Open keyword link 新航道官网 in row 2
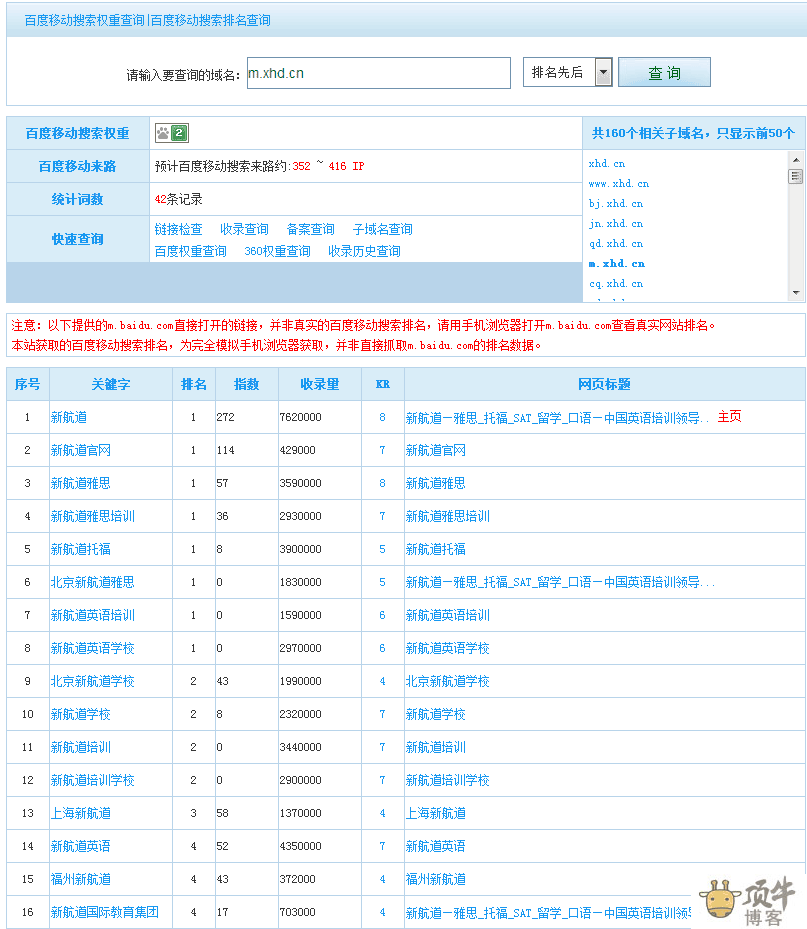The height and width of the screenshot is (929, 807). pos(81,450)
